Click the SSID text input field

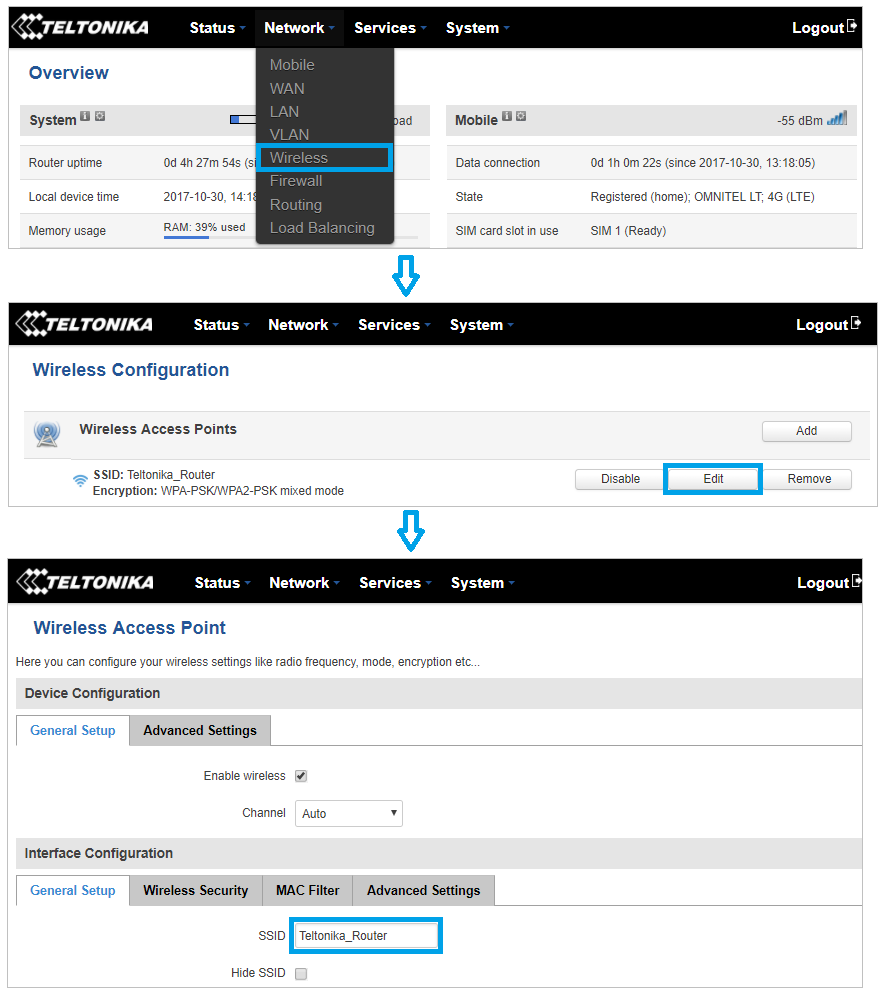click(365, 936)
